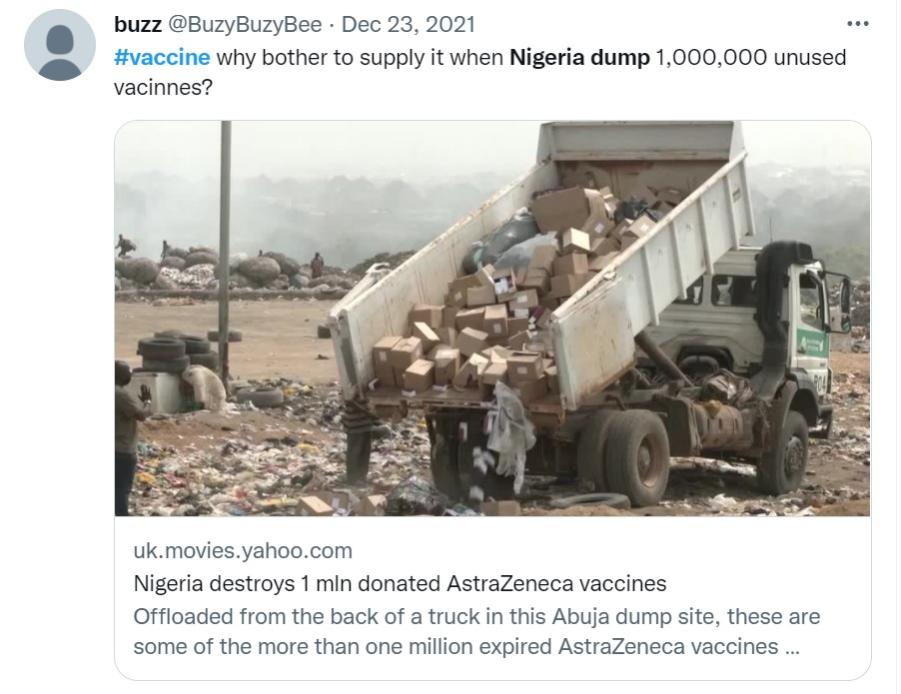Viewport: 901px width, 694px height.
Task: Open headline Nigeria destroys 1 mln donated AstraZeneca vaccines
Action: click(x=400, y=583)
